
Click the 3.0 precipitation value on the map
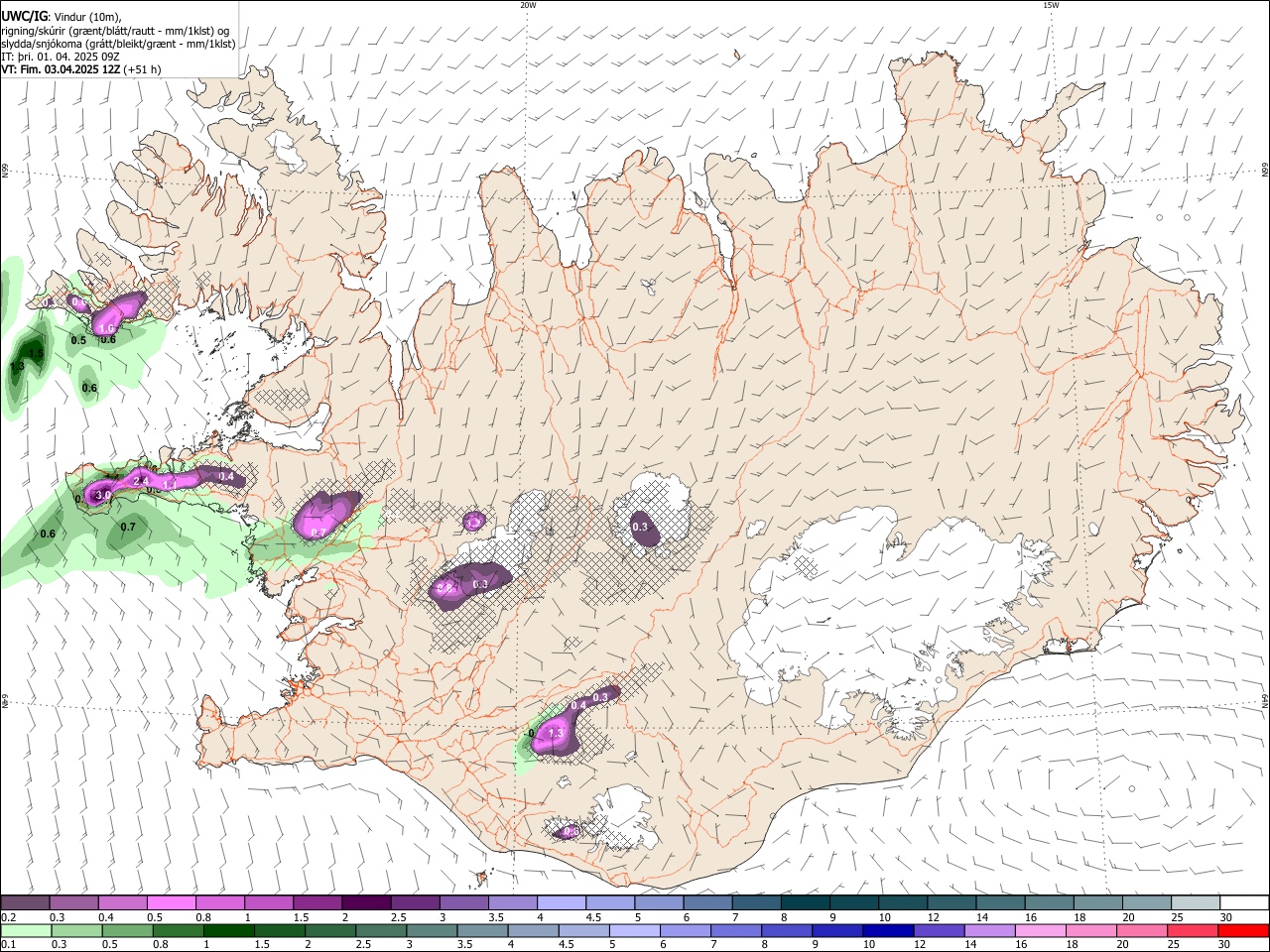[103, 494]
